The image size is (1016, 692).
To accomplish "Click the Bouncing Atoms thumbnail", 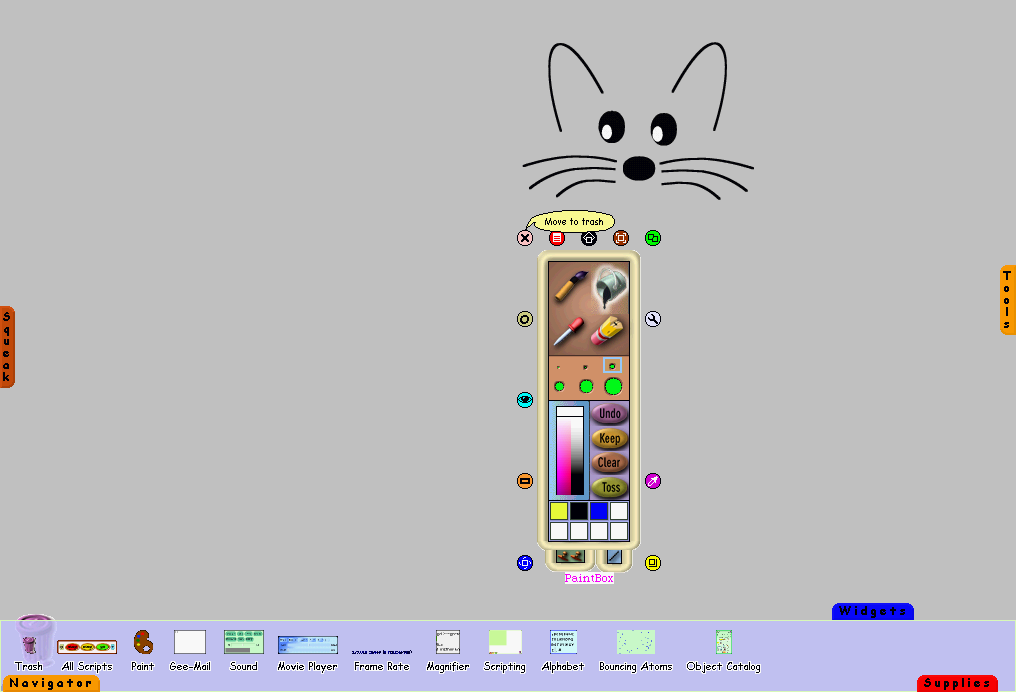I will (635, 642).
